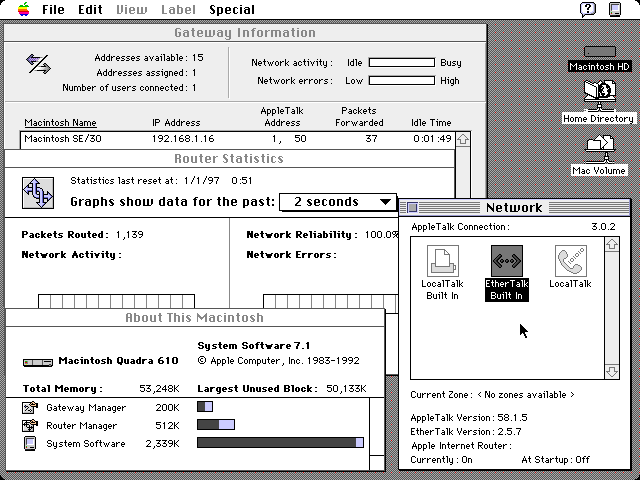This screenshot has height=480, width=640.
Task: Click the Macintosh Quadra 610 computer icon
Action: [x=38, y=362]
